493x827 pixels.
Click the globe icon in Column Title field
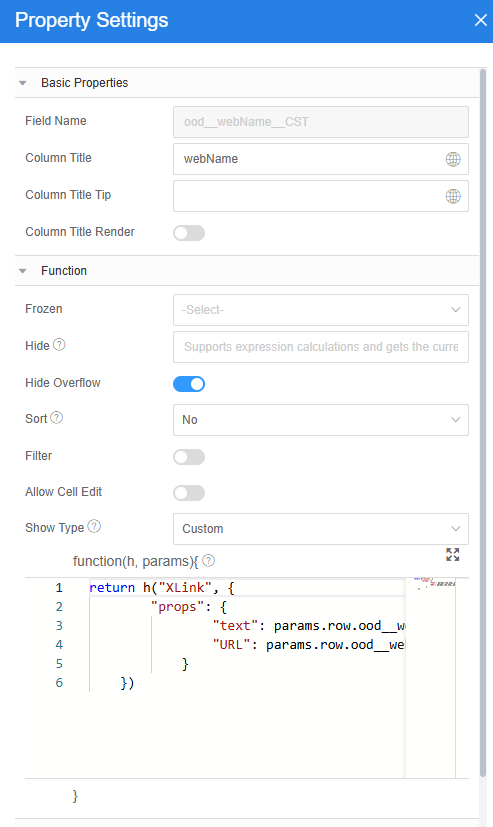click(453, 159)
